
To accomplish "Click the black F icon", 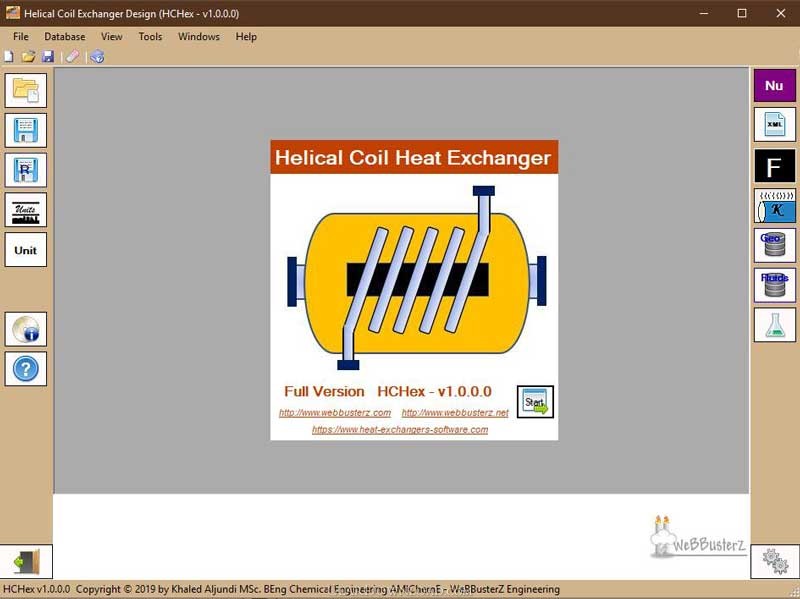I will click(774, 166).
